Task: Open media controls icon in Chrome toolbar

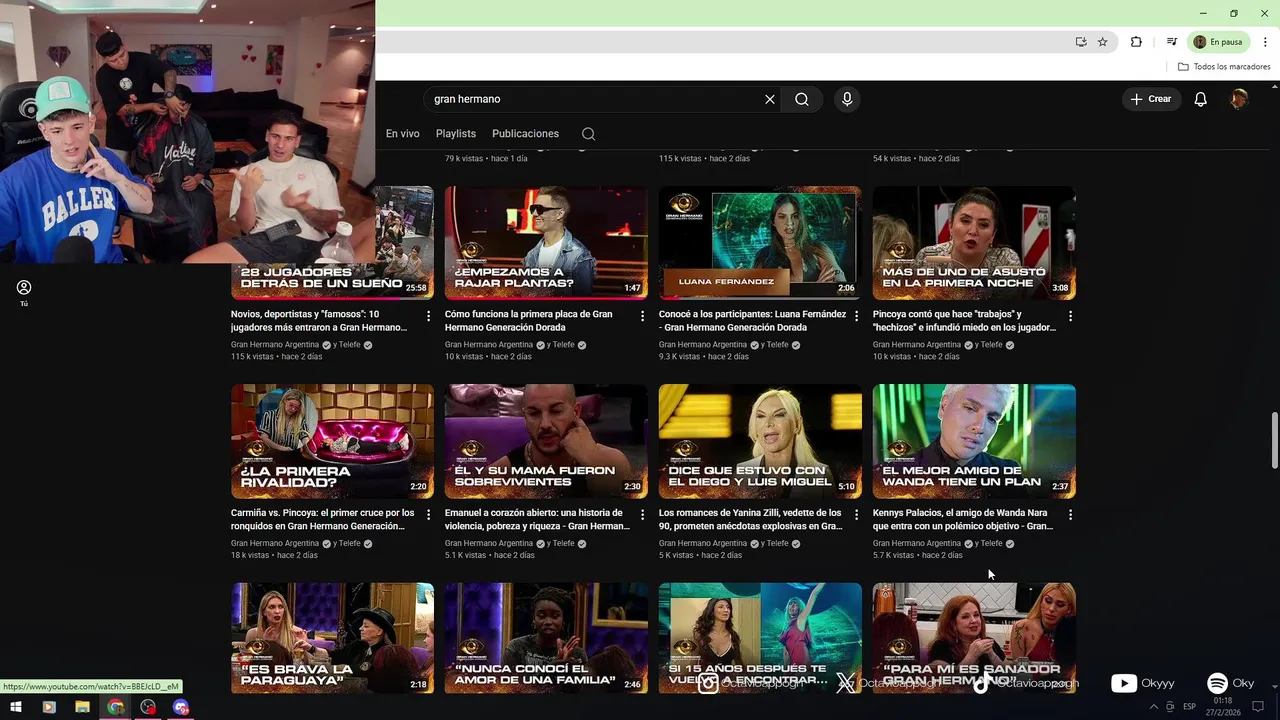Action: 1172,42
